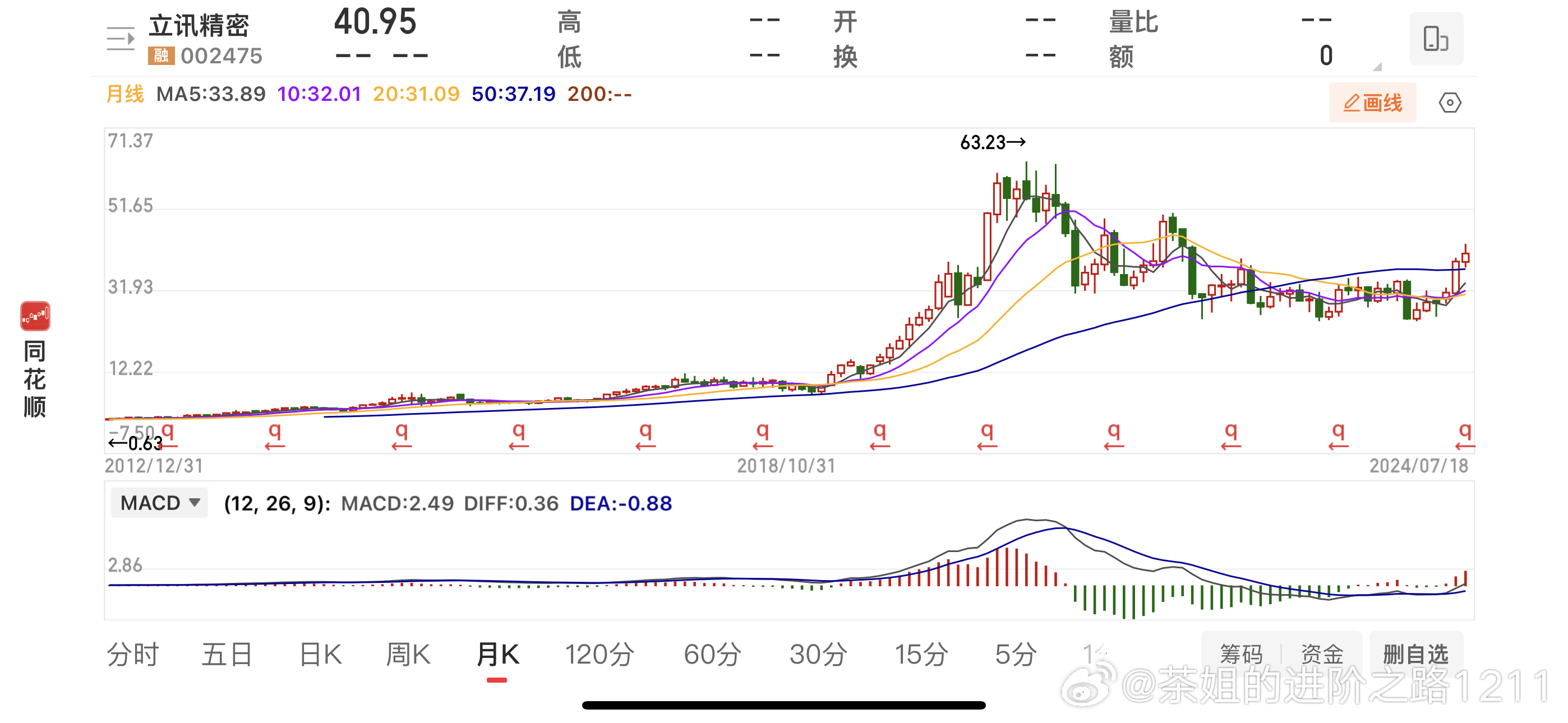Select the 月K monthly chart tab
This screenshot has height=723, width=1568.
[x=497, y=654]
